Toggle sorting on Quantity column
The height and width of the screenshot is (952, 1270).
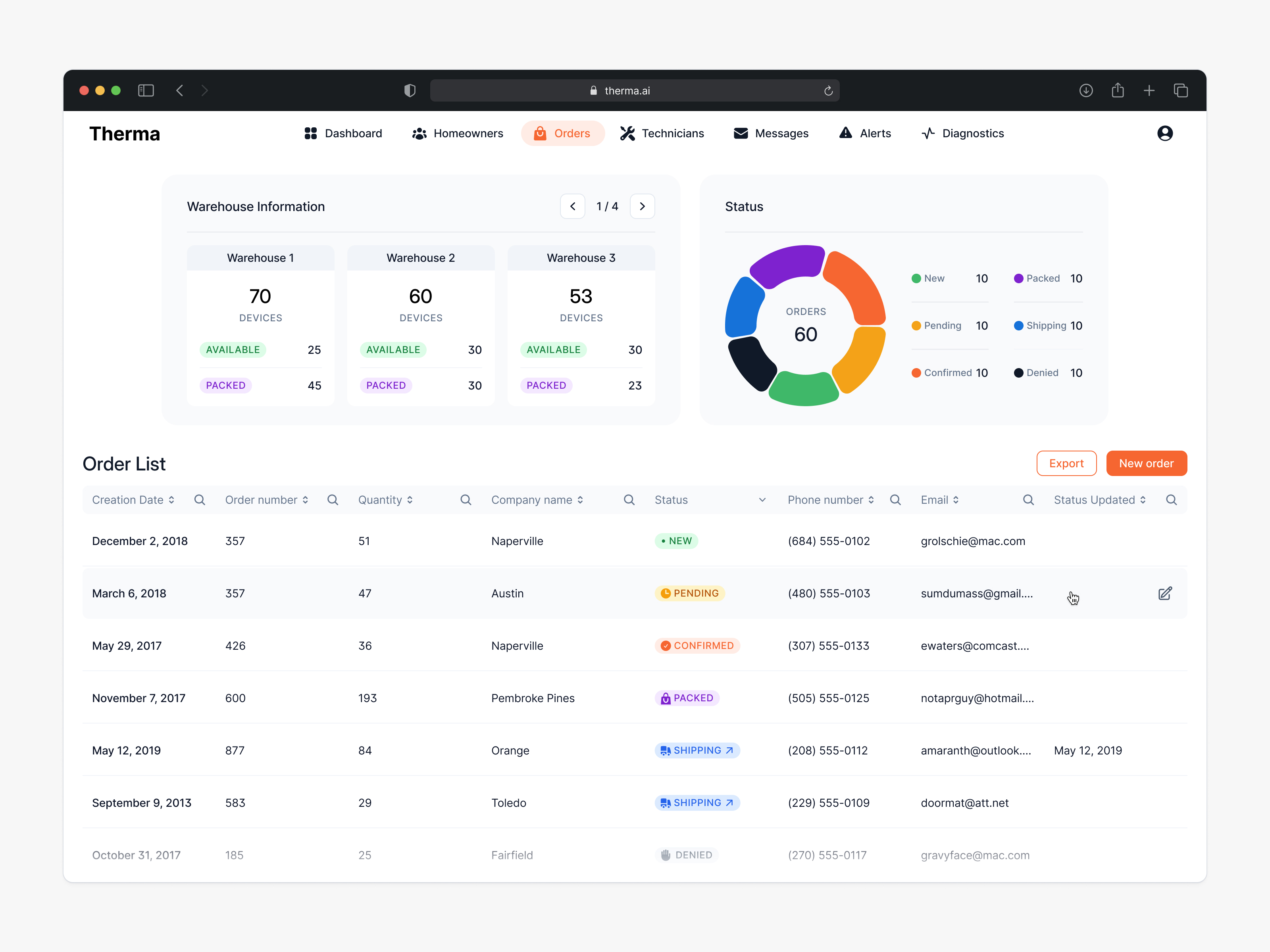[x=410, y=500]
